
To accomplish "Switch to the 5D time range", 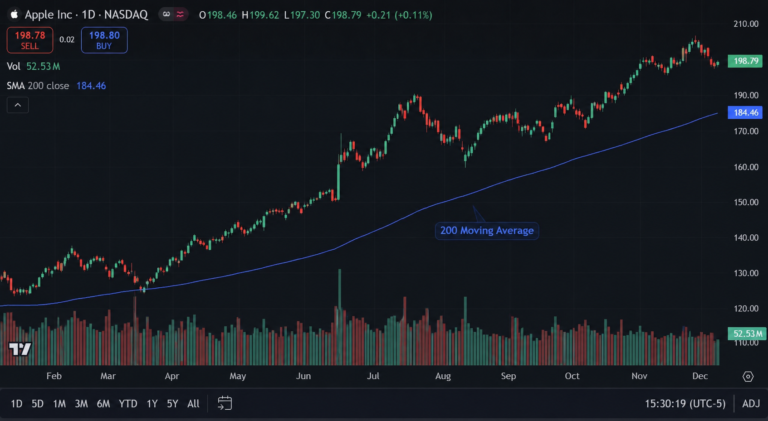I will click(37, 404).
